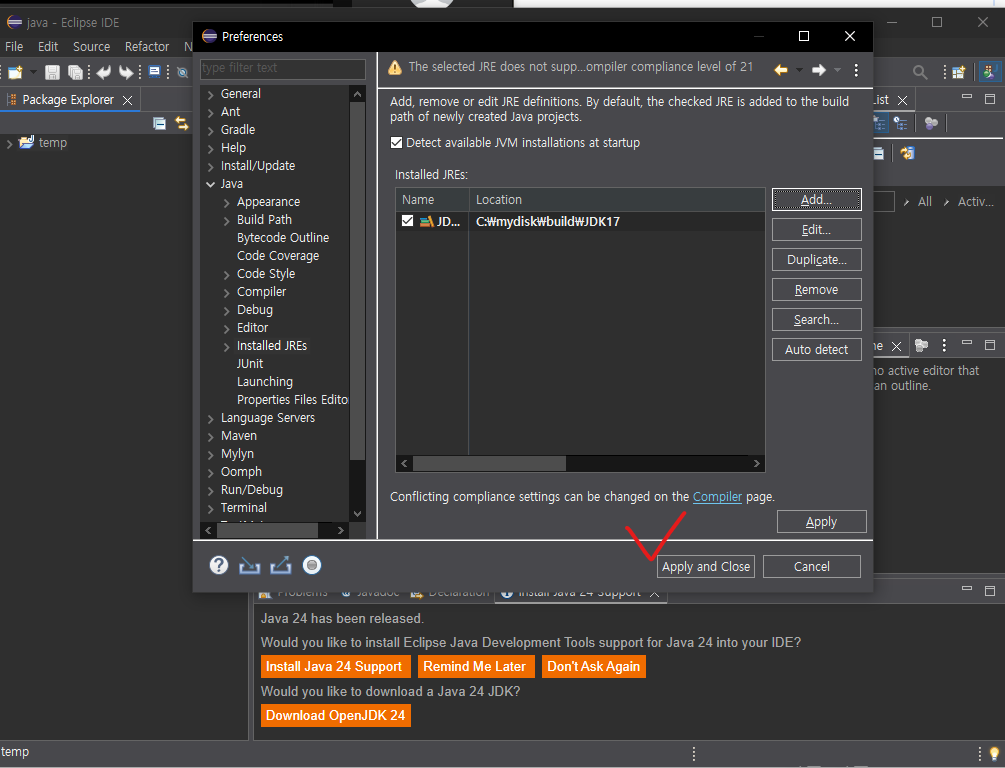Select Code Coverage in preferences tree

(278, 256)
